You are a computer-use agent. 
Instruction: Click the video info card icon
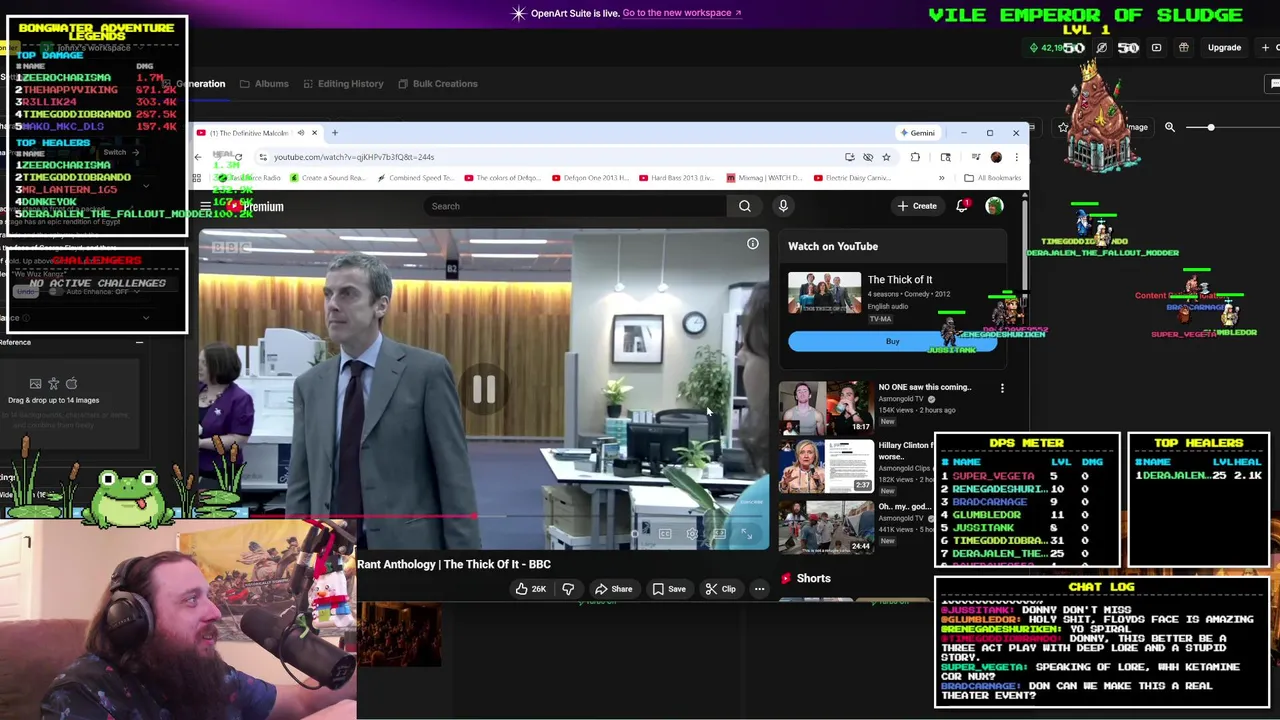pyautogui.click(x=753, y=243)
